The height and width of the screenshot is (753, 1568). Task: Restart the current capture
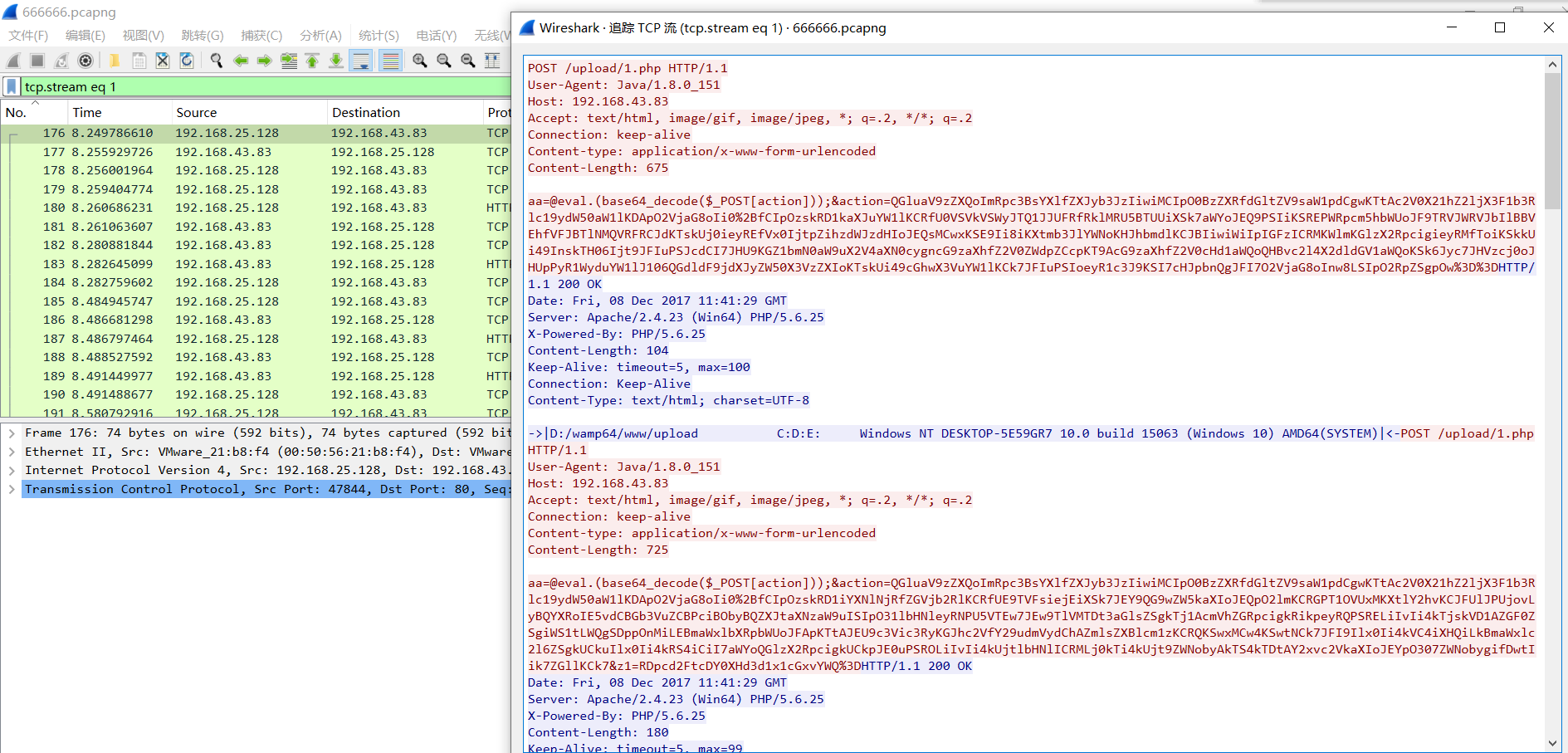(61, 61)
